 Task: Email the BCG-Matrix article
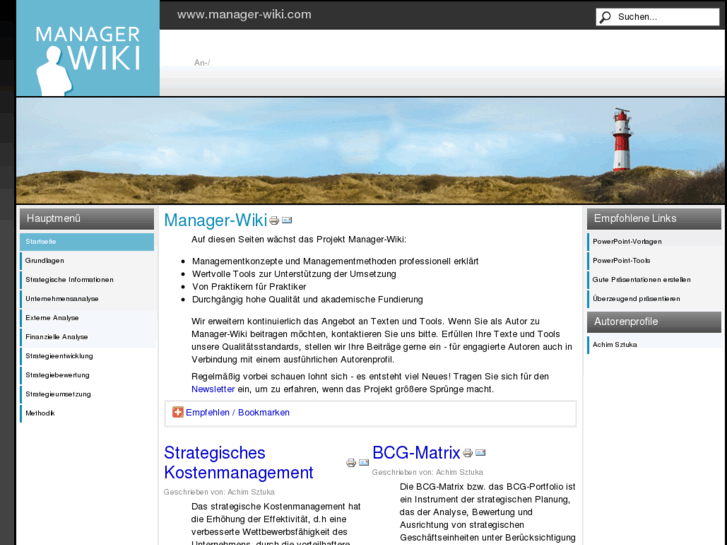click(x=480, y=452)
